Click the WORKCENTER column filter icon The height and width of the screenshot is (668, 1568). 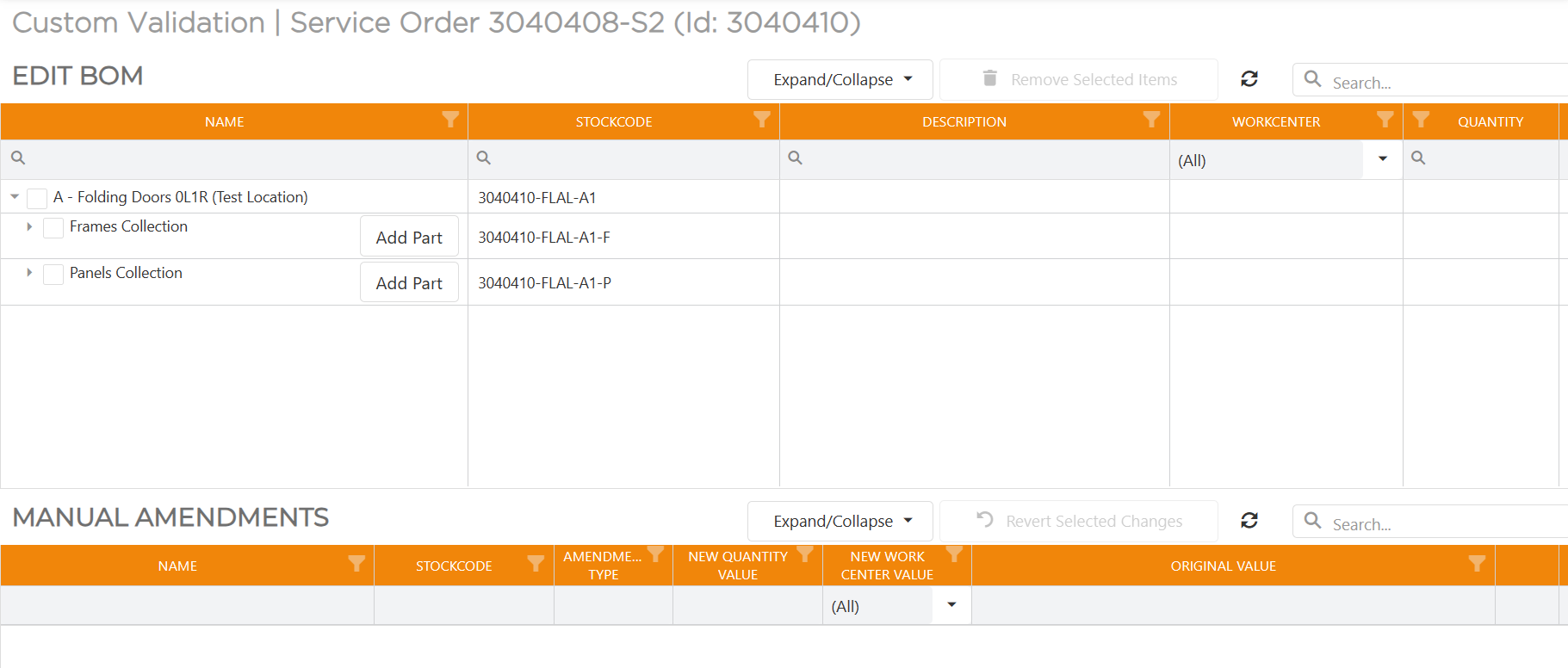(1385, 120)
